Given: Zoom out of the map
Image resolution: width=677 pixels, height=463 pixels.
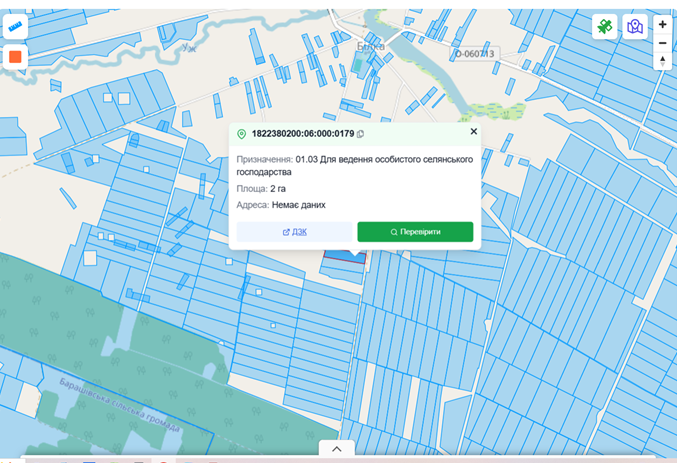Looking at the screenshot, I should (662, 43).
